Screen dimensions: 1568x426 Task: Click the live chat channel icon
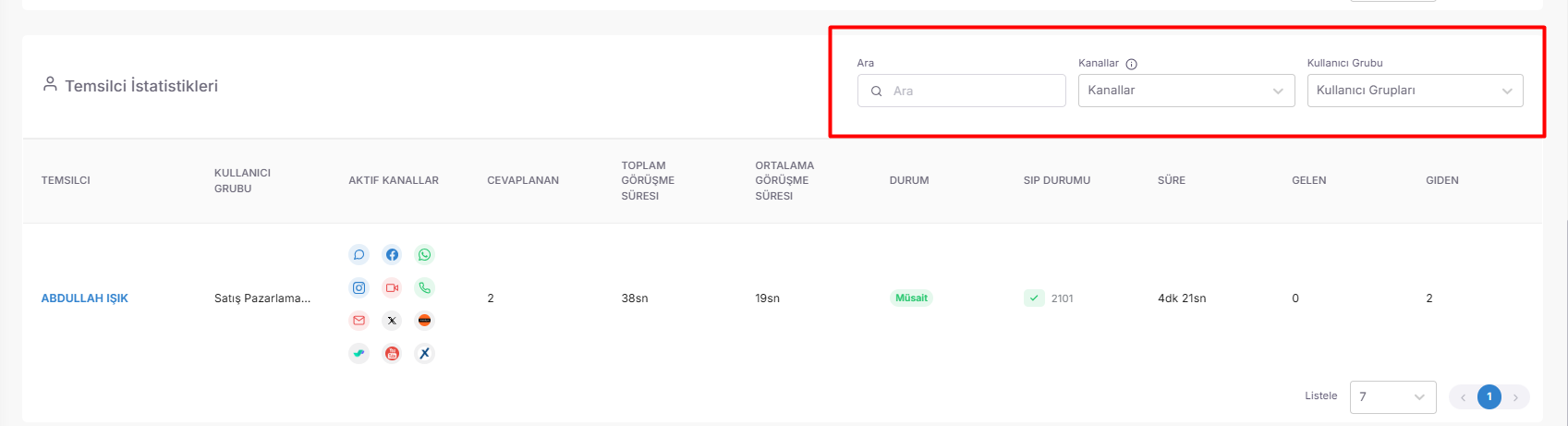[x=359, y=254]
